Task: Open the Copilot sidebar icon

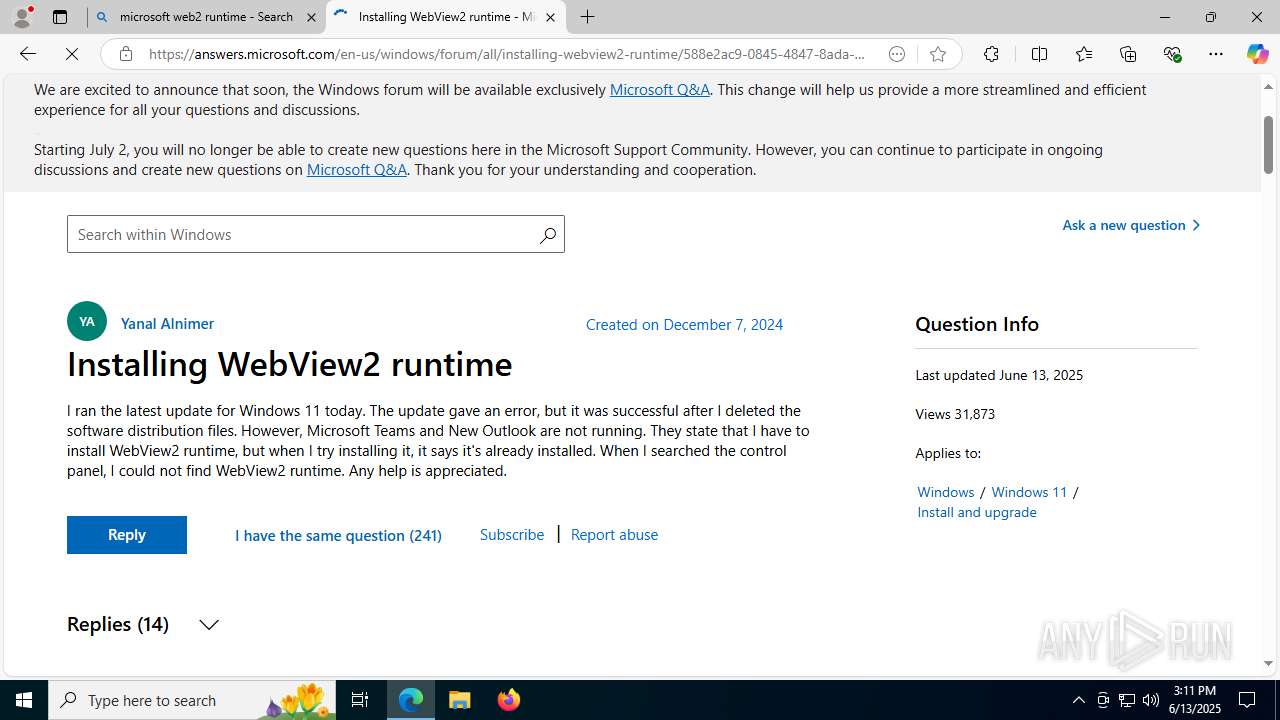Action: [x=1257, y=54]
